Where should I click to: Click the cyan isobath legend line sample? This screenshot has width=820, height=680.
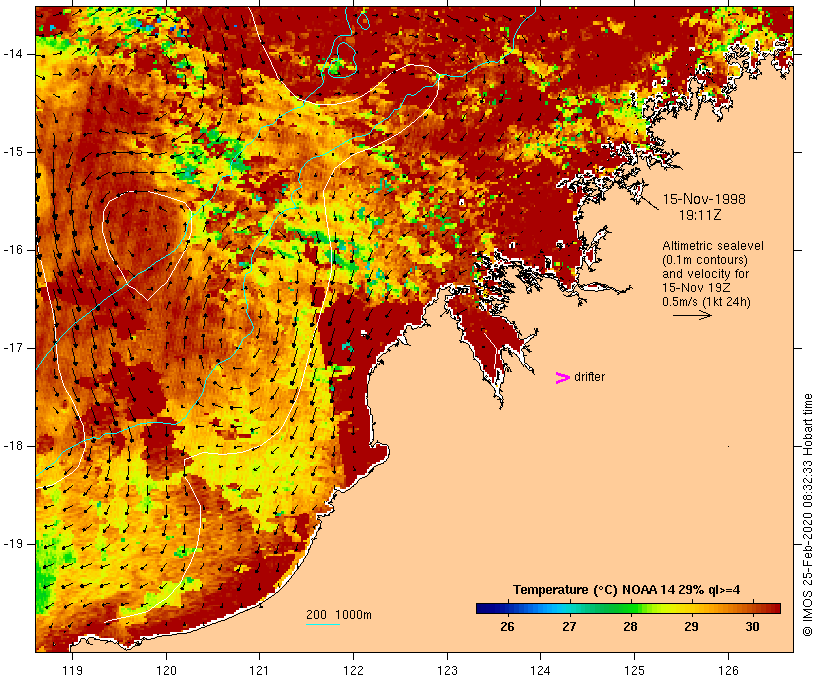click(323, 624)
